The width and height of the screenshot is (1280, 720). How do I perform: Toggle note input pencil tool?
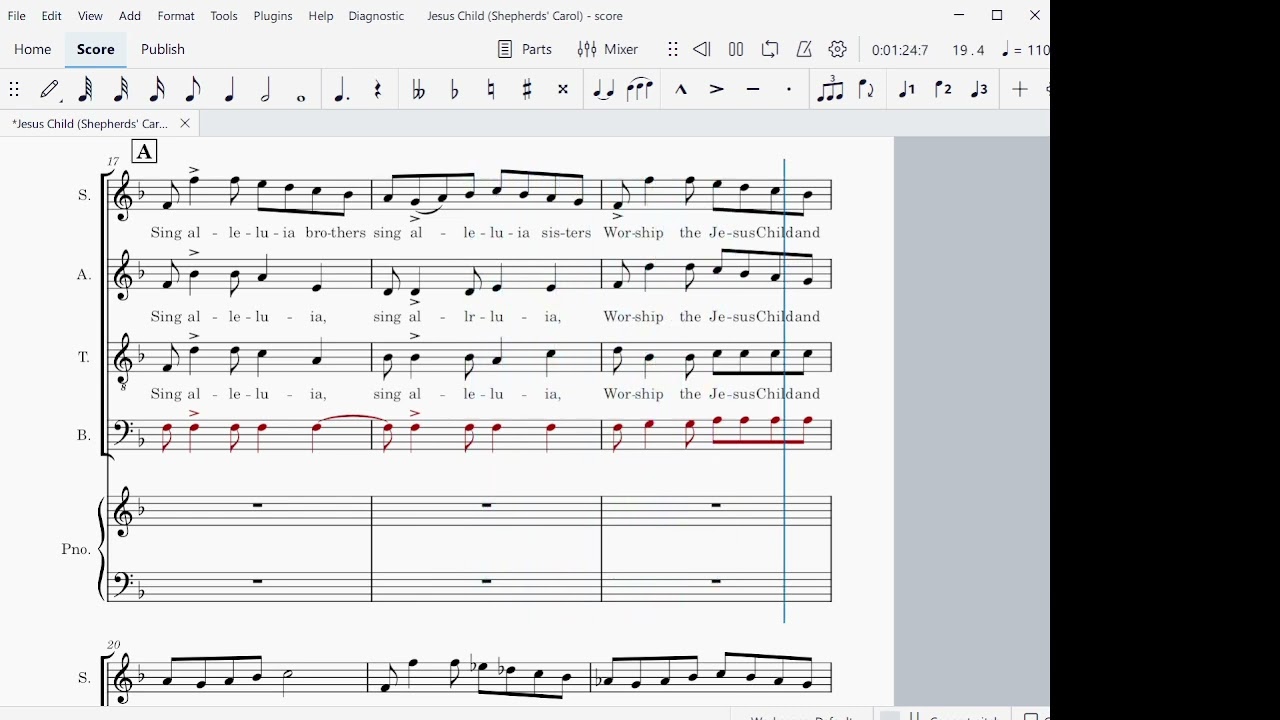[x=50, y=90]
